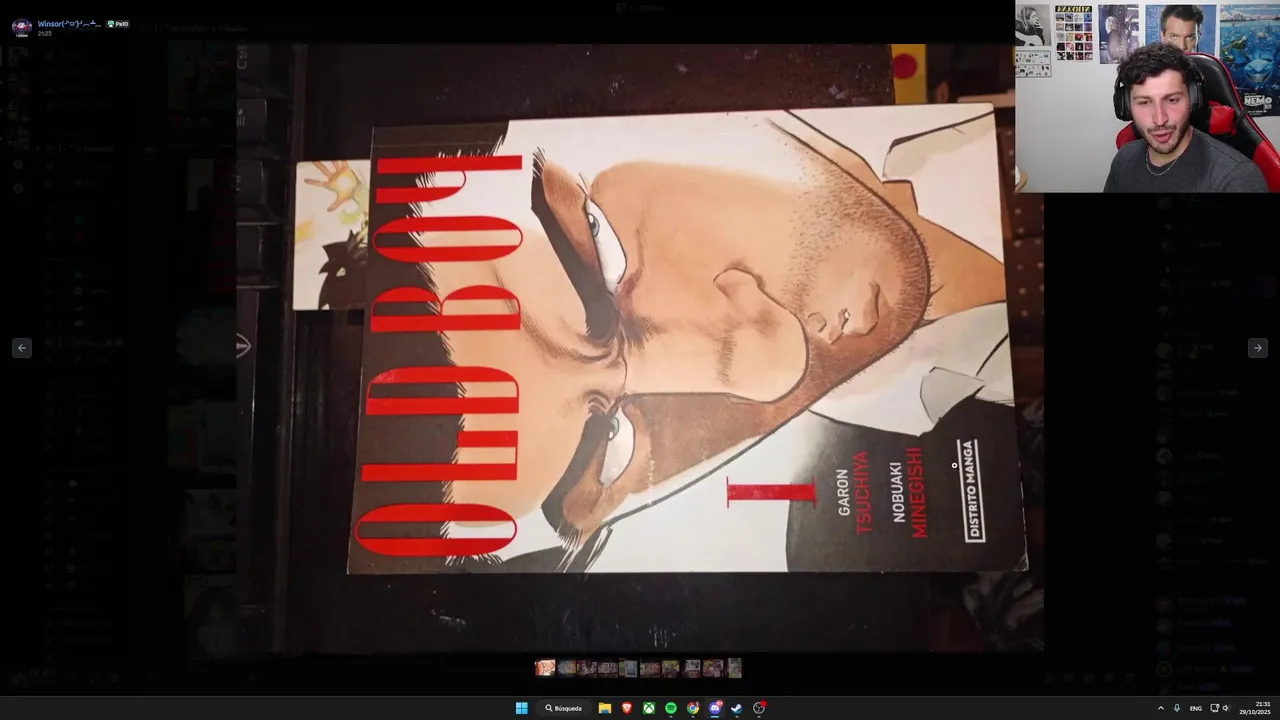Open the ENG language switcher
This screenshot has height=720, width=1280.
tap(1196, 708)
